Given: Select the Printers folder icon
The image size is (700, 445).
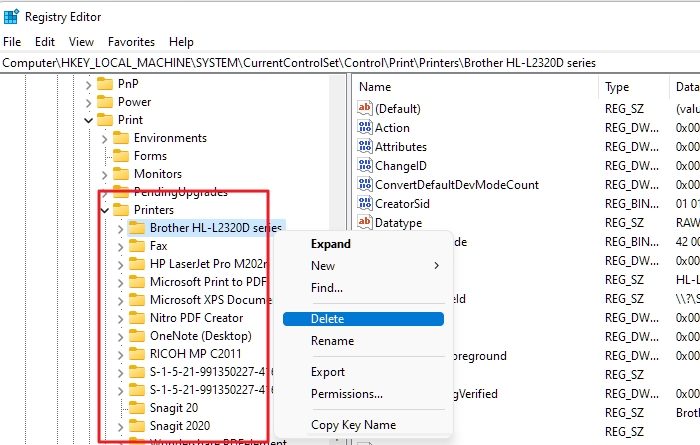Looking at the screenshot, I should click(121, 209).
